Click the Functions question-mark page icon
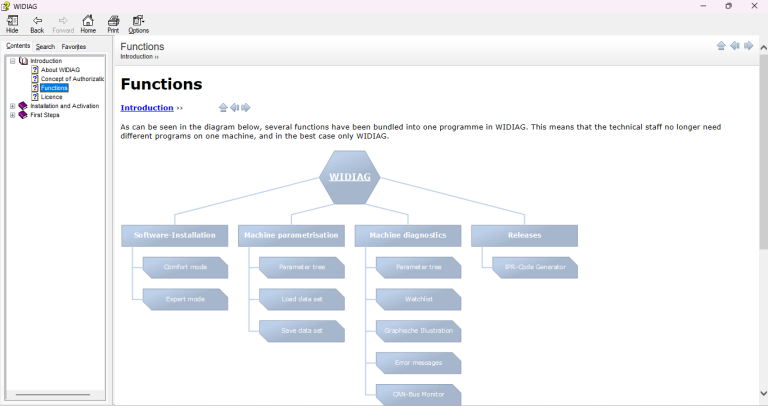This screenshot has width=768, height=406. tap(35, 88)
